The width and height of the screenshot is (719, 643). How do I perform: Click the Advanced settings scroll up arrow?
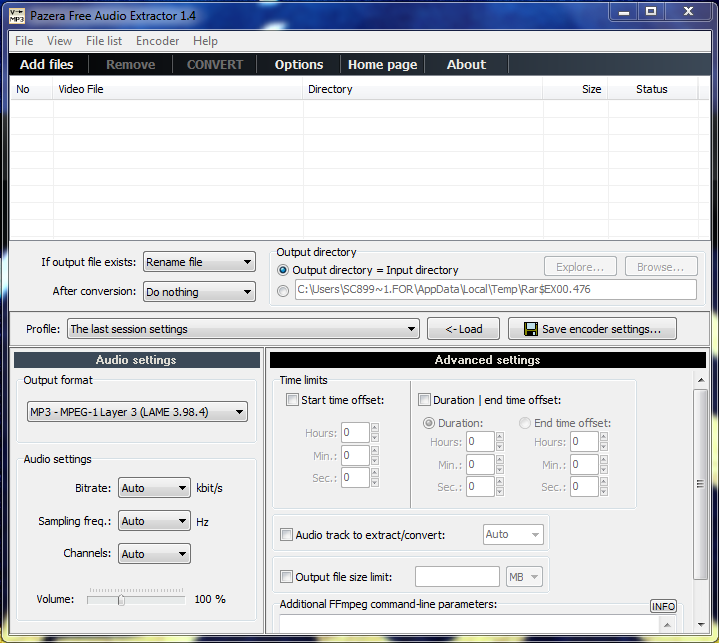(701, 380)
